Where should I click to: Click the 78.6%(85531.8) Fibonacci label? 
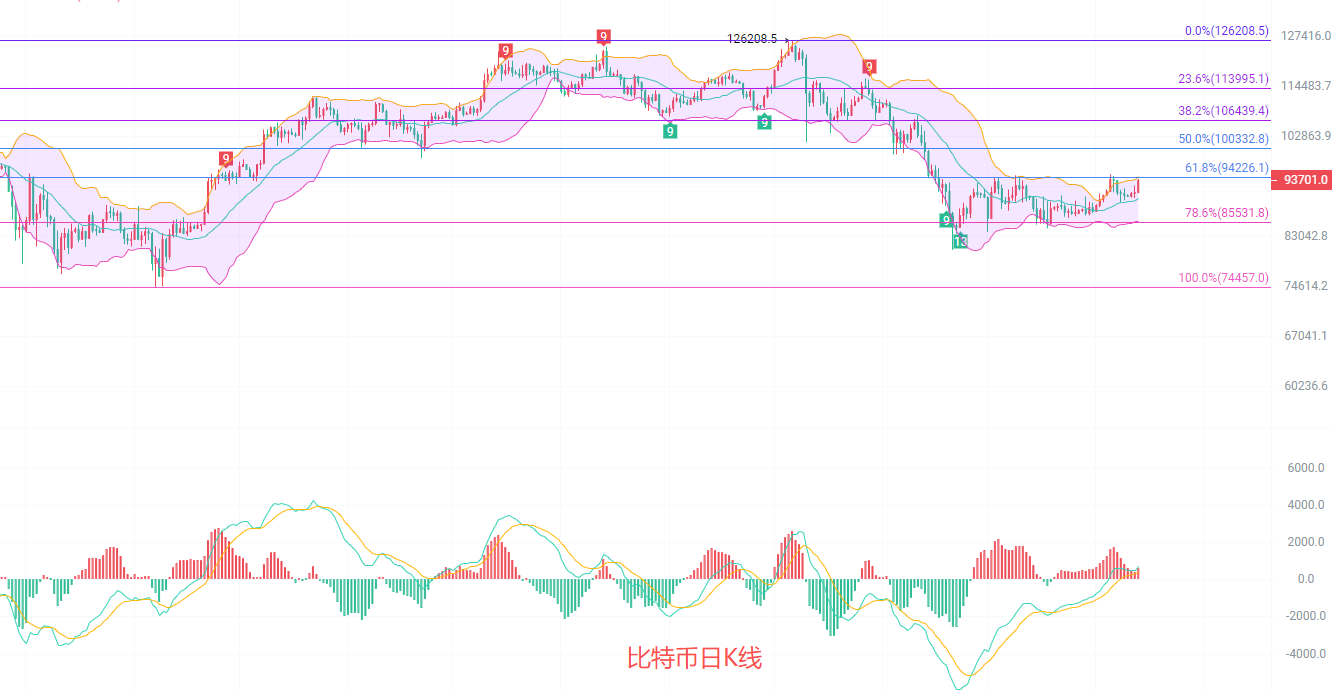click(1226, 213)
